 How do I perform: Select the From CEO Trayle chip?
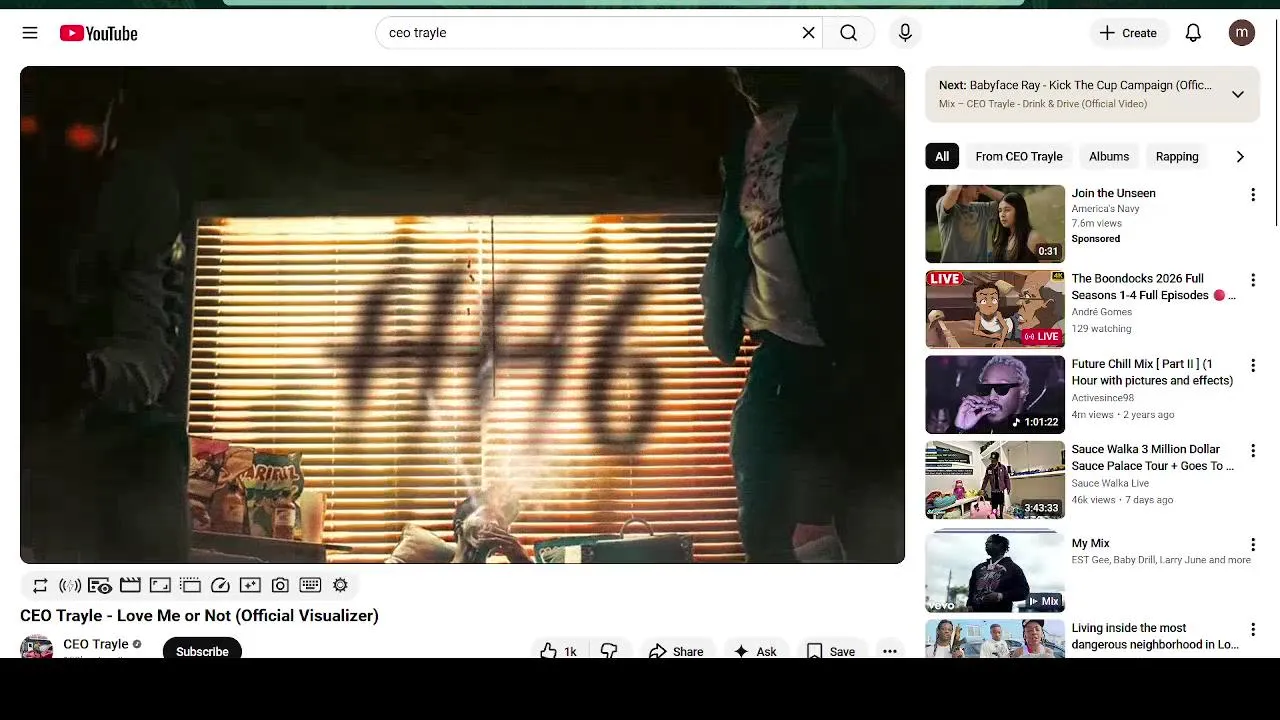1019,156
